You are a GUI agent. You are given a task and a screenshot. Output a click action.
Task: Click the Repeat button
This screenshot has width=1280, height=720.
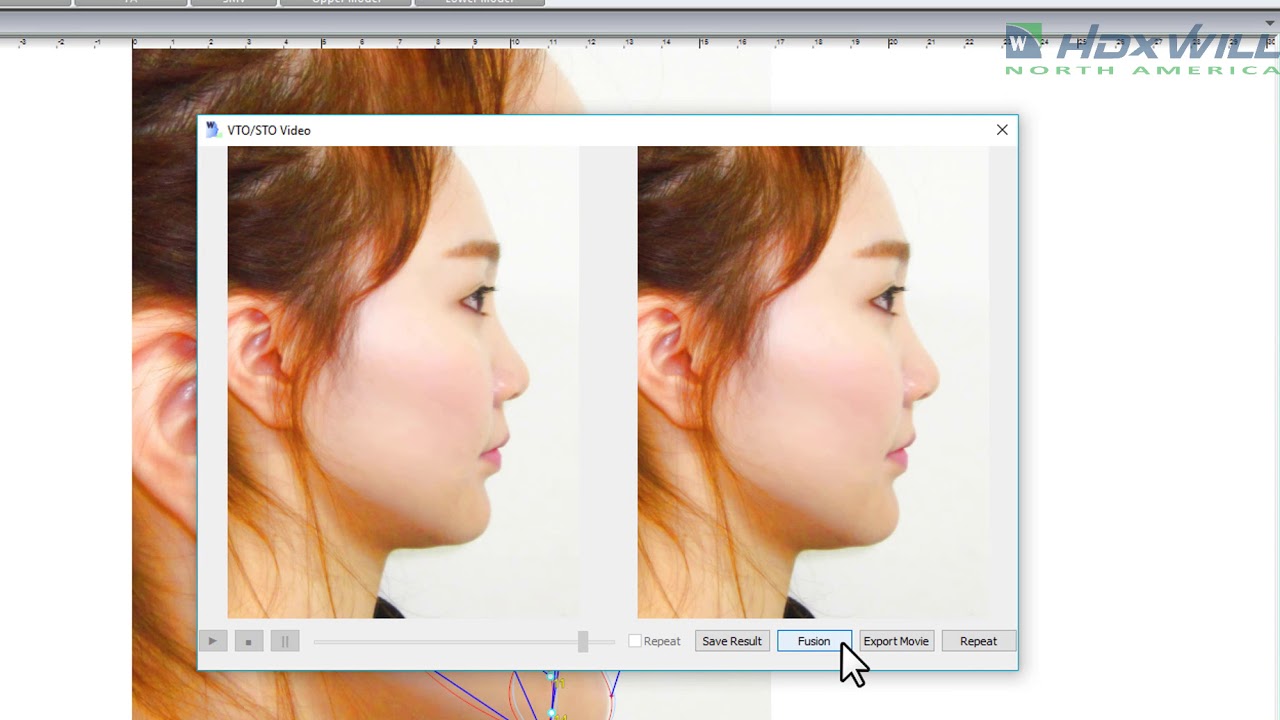click(978, 641)
